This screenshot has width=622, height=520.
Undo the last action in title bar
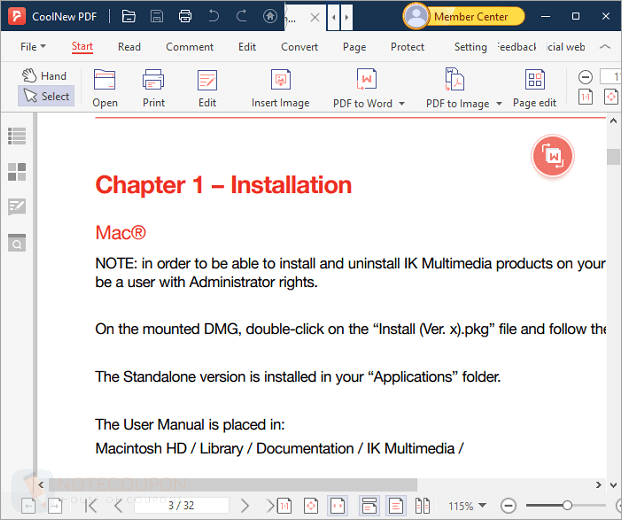coord(213,16)
